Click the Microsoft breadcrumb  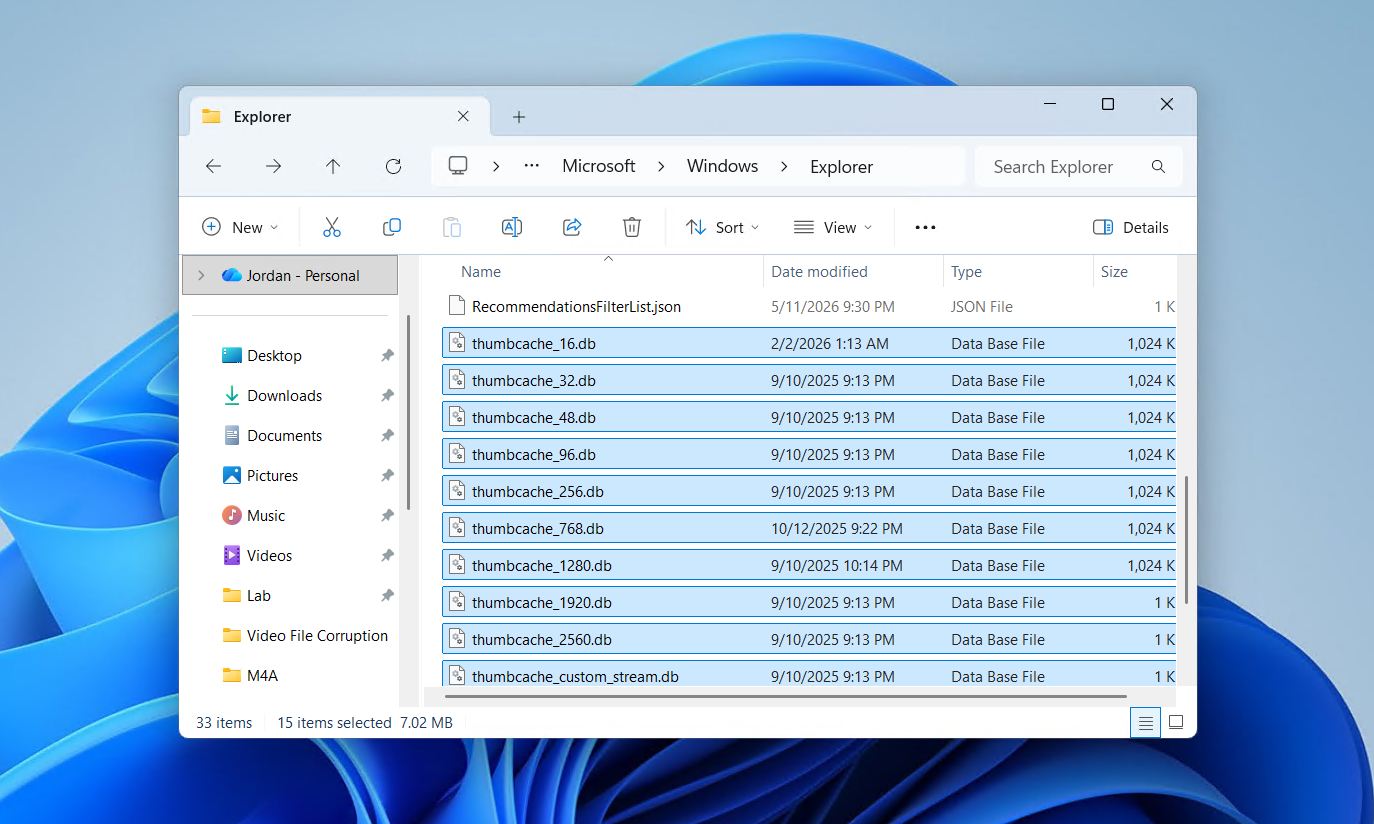point(599,166)
